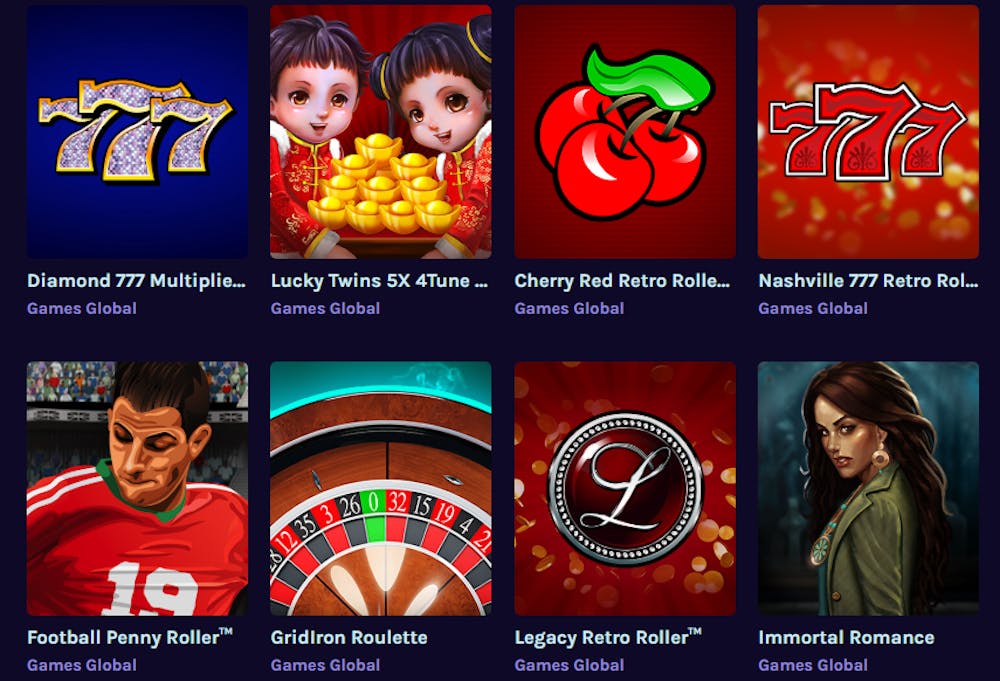Select the Cherry Red Retro Roller cherries image

(625, 132)
